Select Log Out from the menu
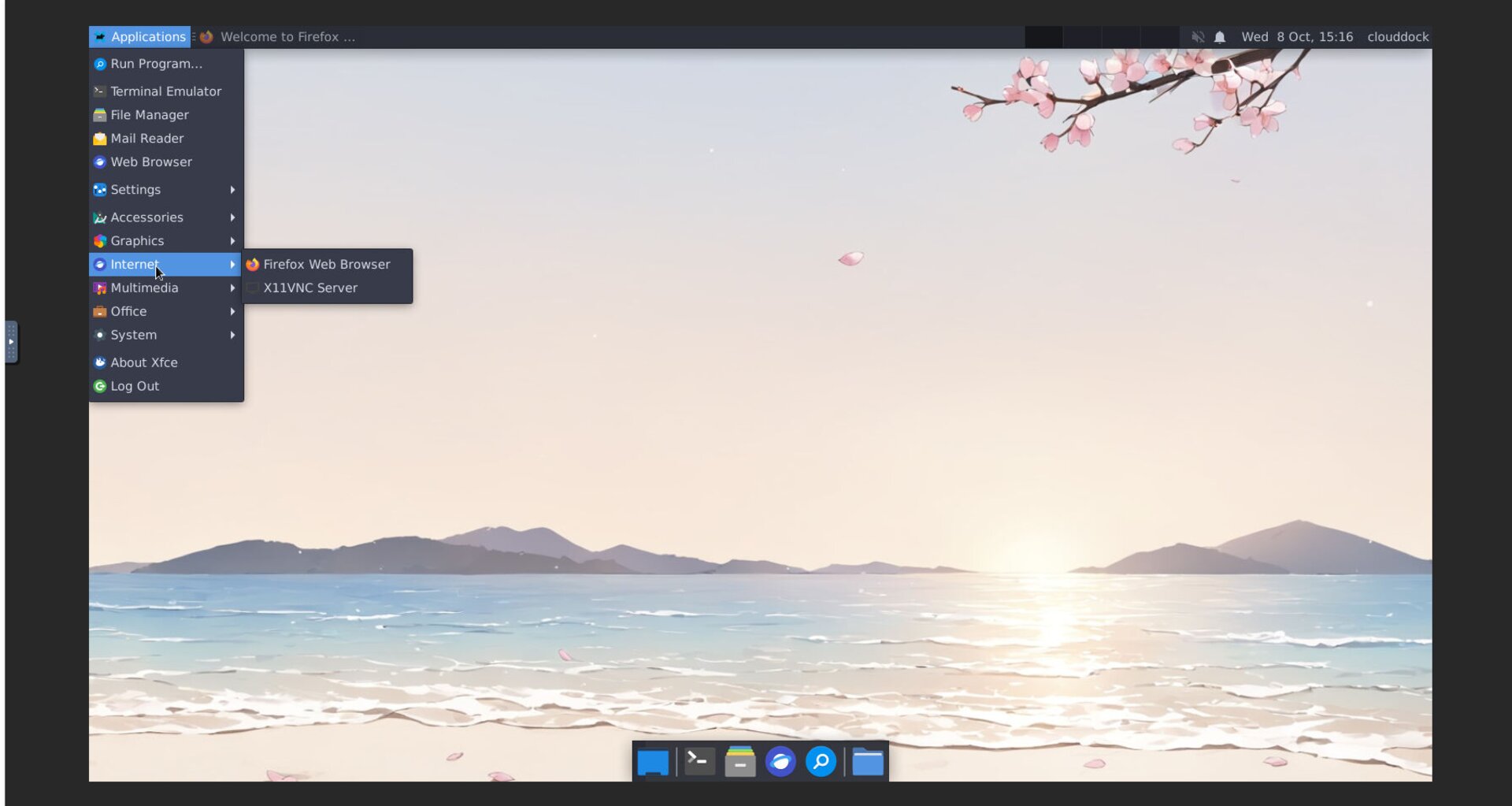This screenshot has height=806, width=1512. click(x=135, y=386)
